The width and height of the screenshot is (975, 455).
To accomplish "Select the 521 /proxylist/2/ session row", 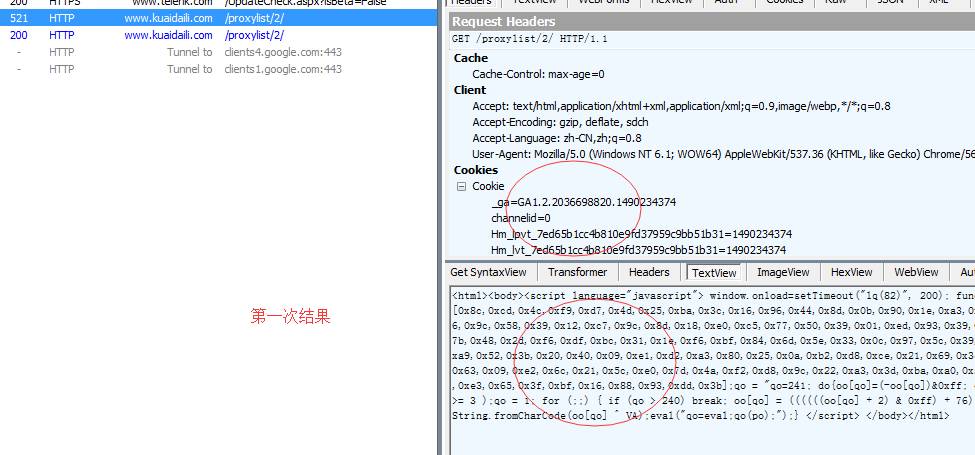I will pos(219,18).
